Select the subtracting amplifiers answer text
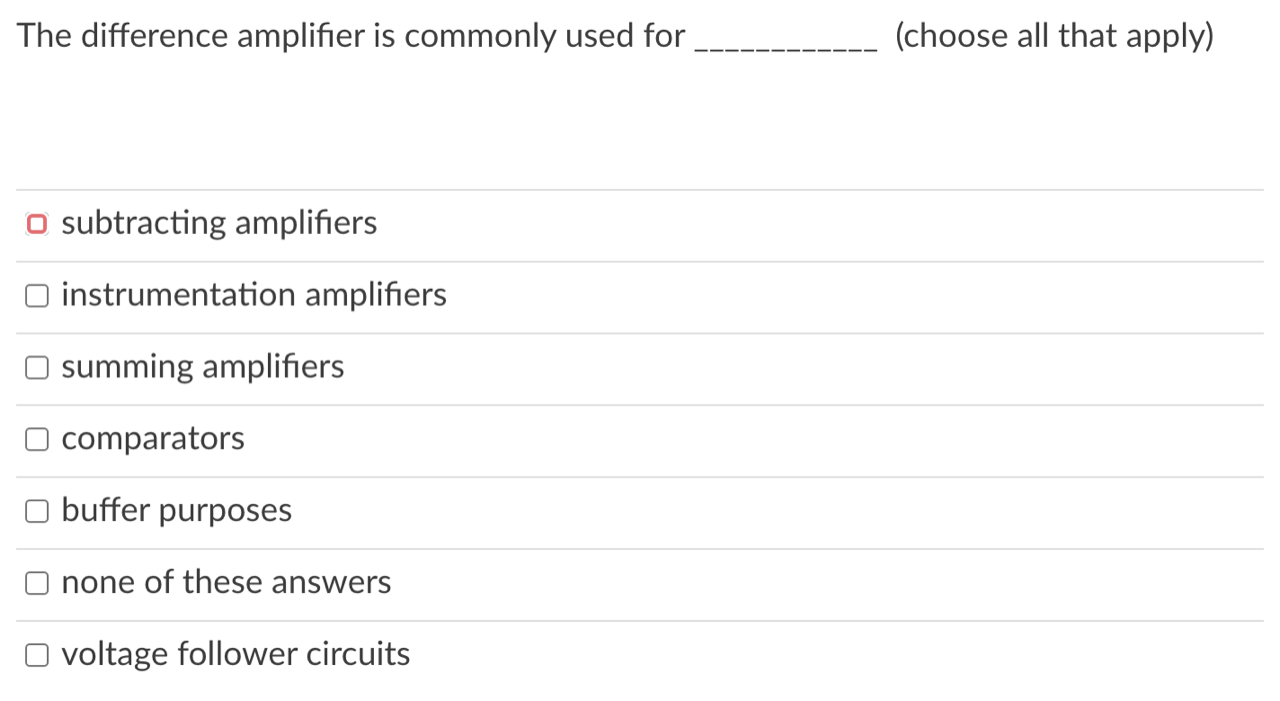The width and height of the screenshot is (1280, 701). coord(219,223)
